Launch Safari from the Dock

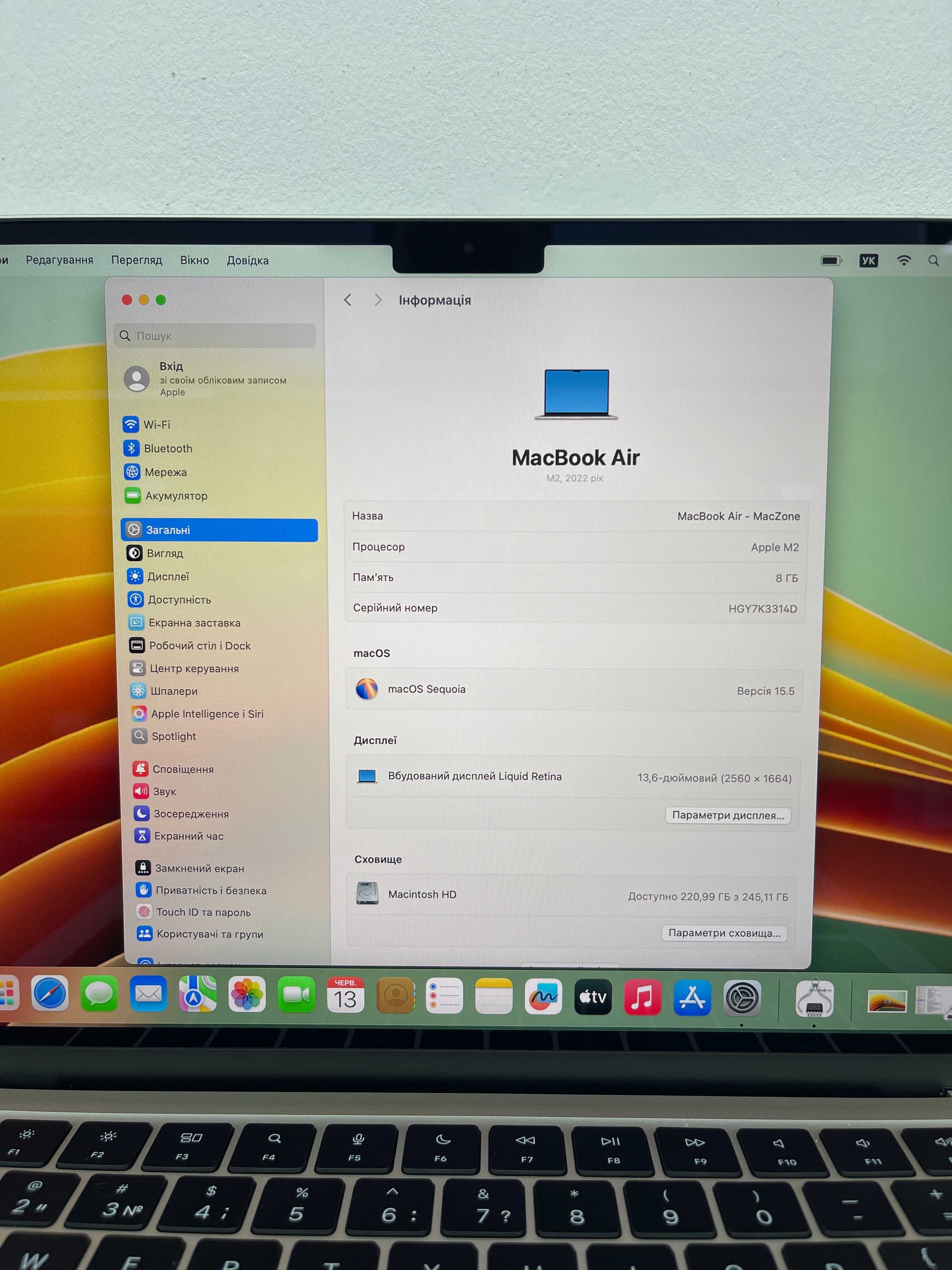[x=50, y=993]
